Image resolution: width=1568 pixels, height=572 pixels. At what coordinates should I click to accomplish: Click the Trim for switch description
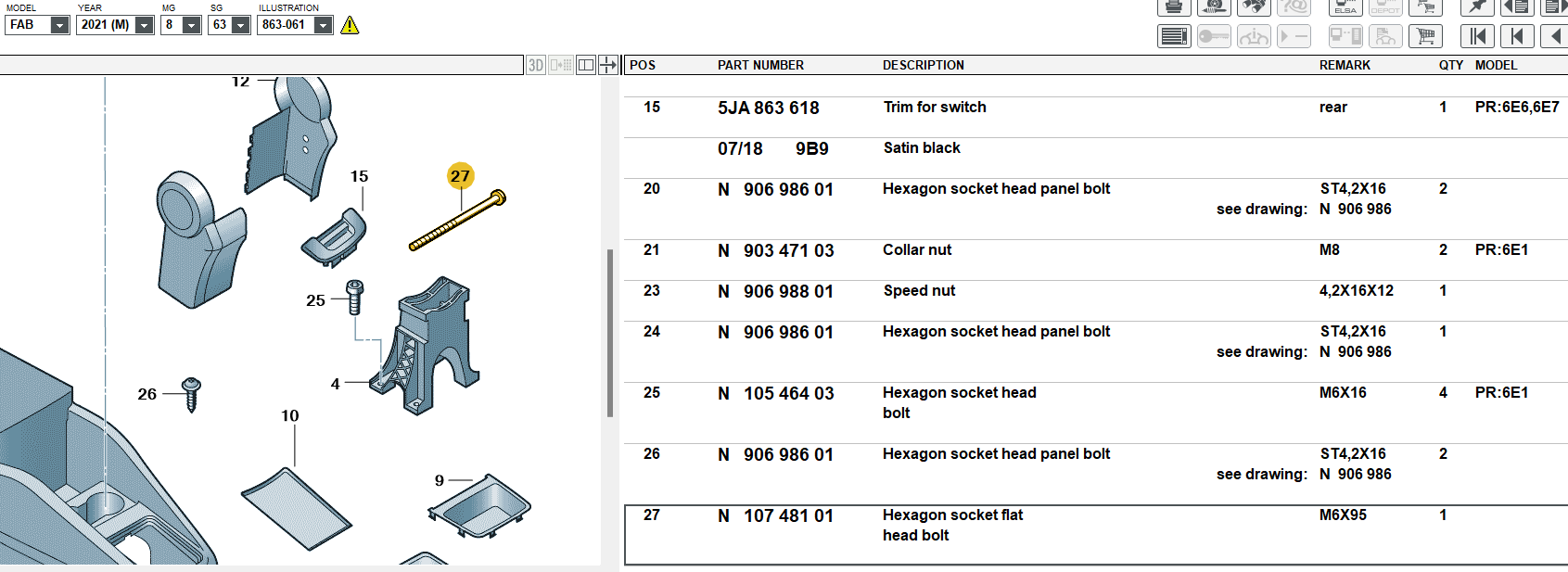pos(935,108)
